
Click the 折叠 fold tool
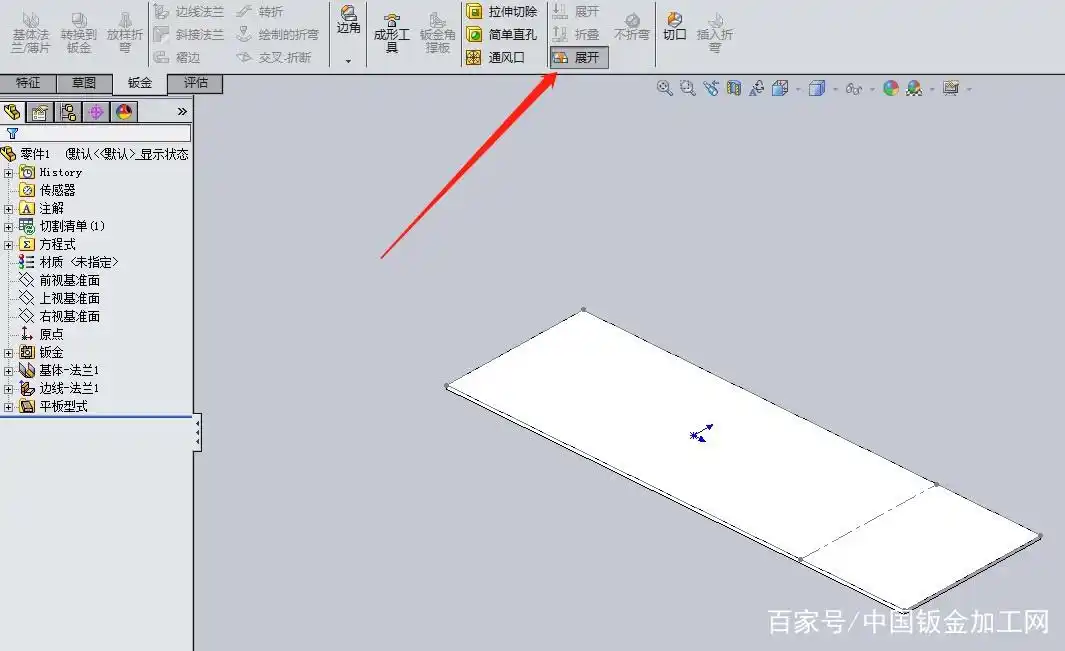pos(576,34)
